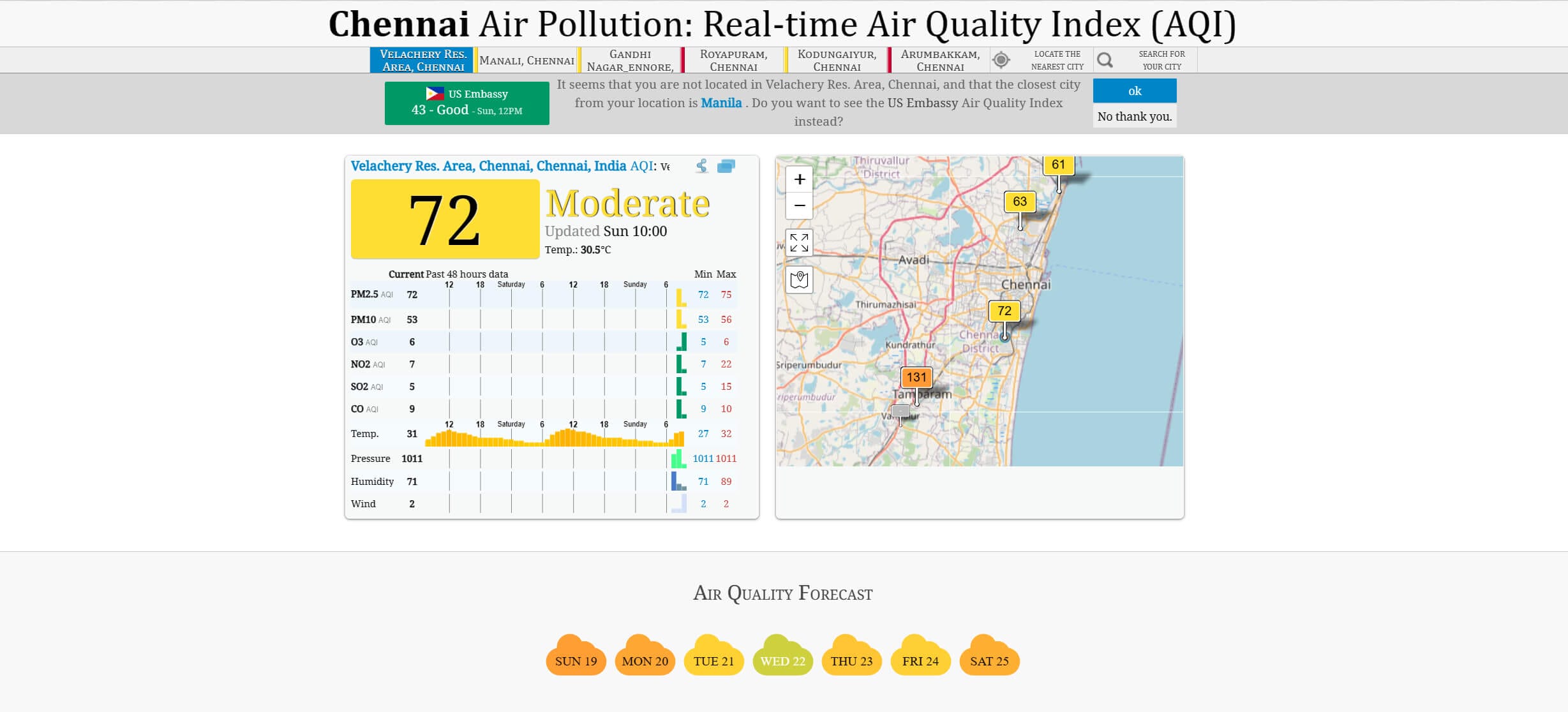
Task: Select the SAT 25 forecast day
Action: coord(989,661)
